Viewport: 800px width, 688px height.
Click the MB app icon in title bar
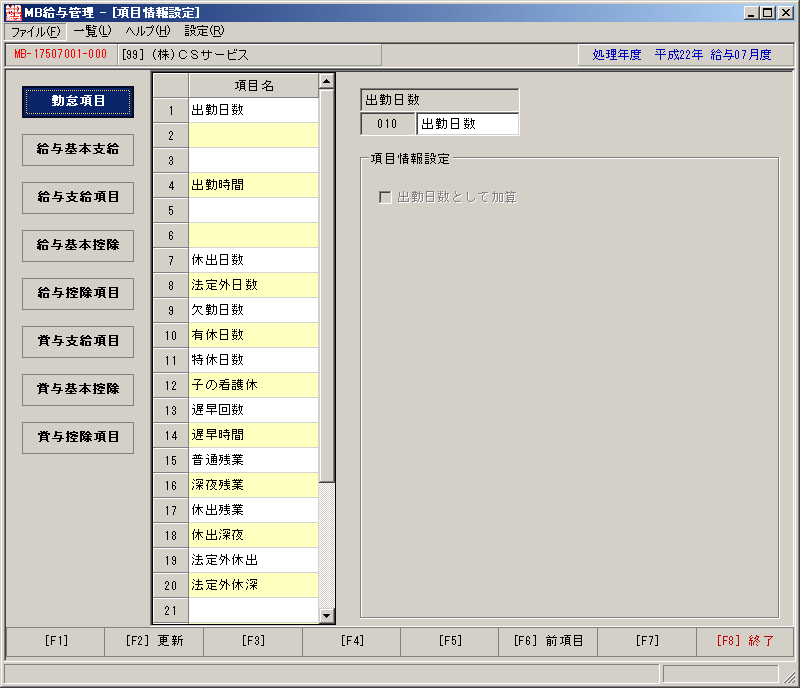tap(13, 12)
